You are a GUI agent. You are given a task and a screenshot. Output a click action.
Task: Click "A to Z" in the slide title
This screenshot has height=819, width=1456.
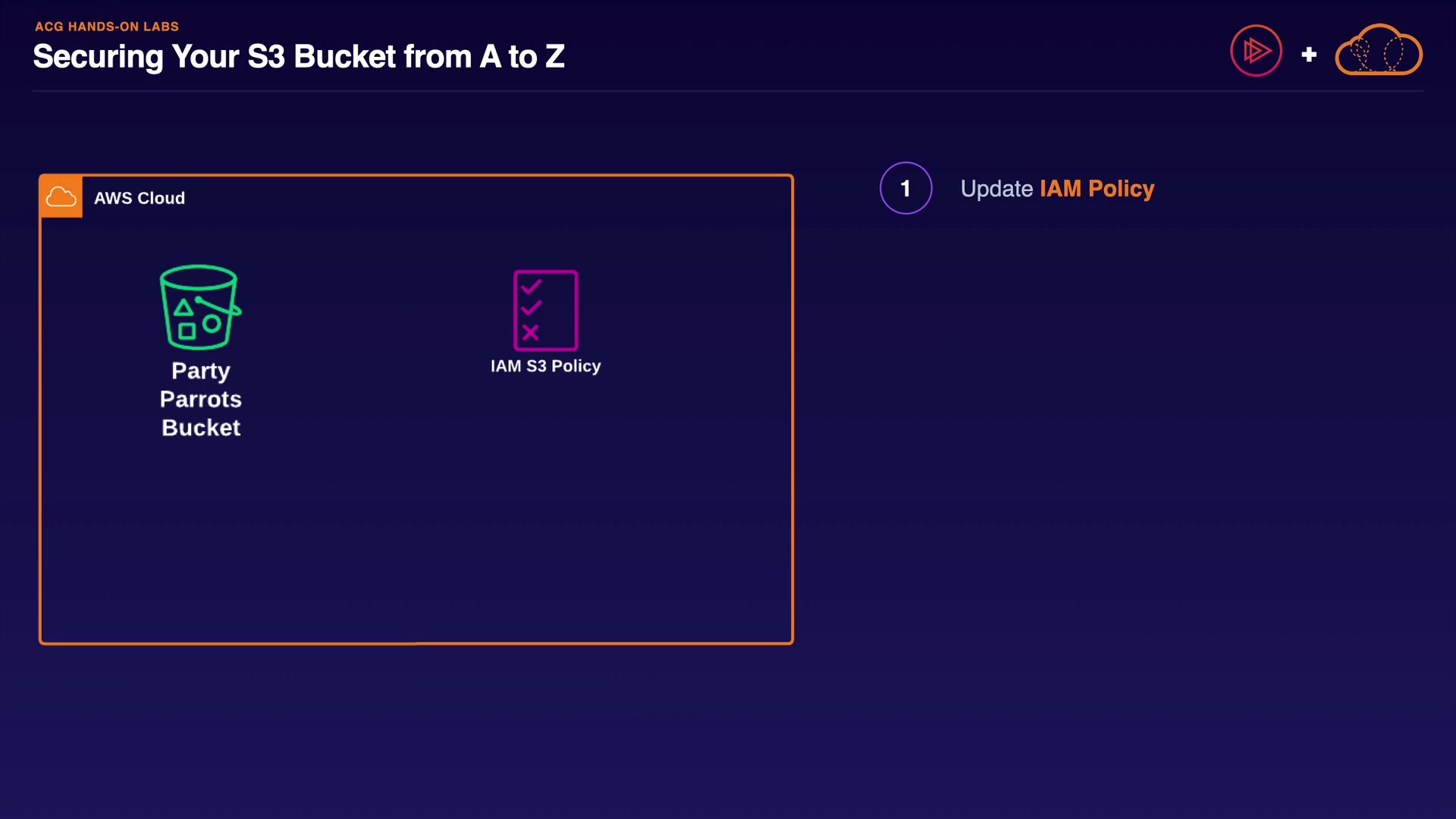[522, 57]
